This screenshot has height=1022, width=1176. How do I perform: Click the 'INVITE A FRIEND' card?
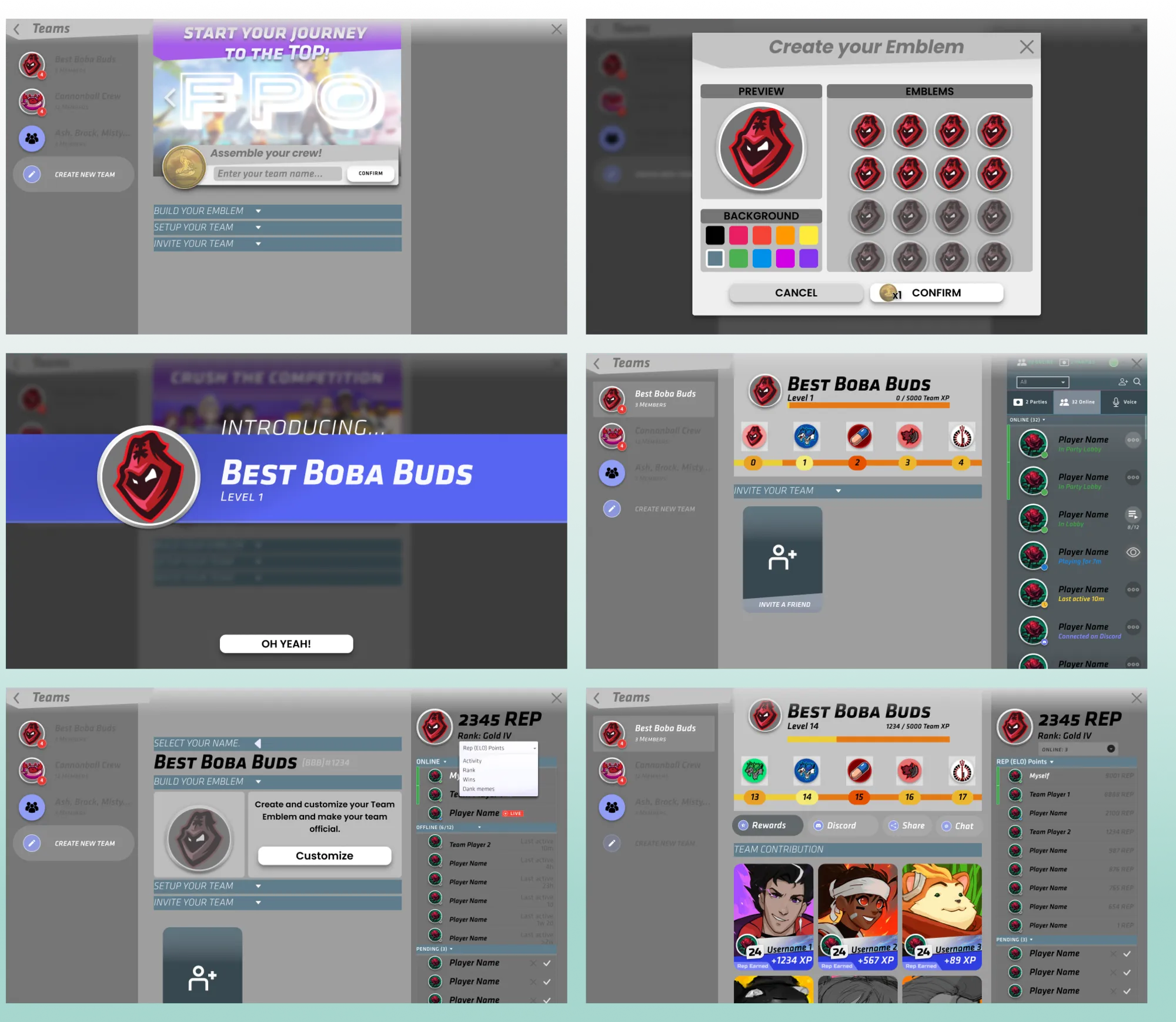783,559
